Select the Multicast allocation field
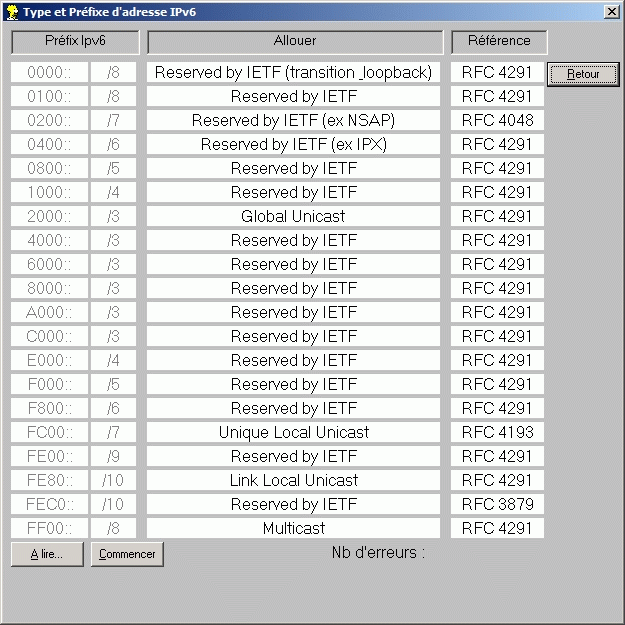 point(293,529)
